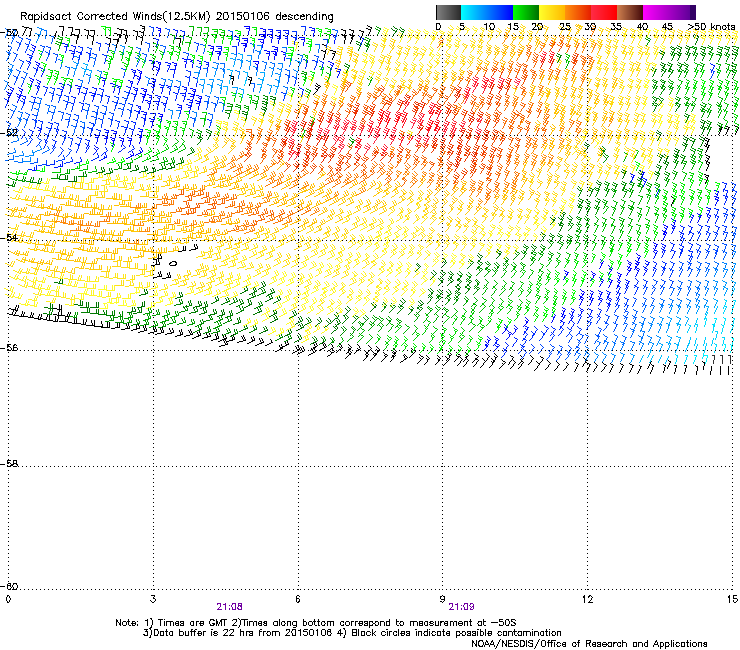The width and height of the screenshot is (740, 650).
Task: Click legend tick label '25'
Action: pyautogui.click(x=565, y=26)
